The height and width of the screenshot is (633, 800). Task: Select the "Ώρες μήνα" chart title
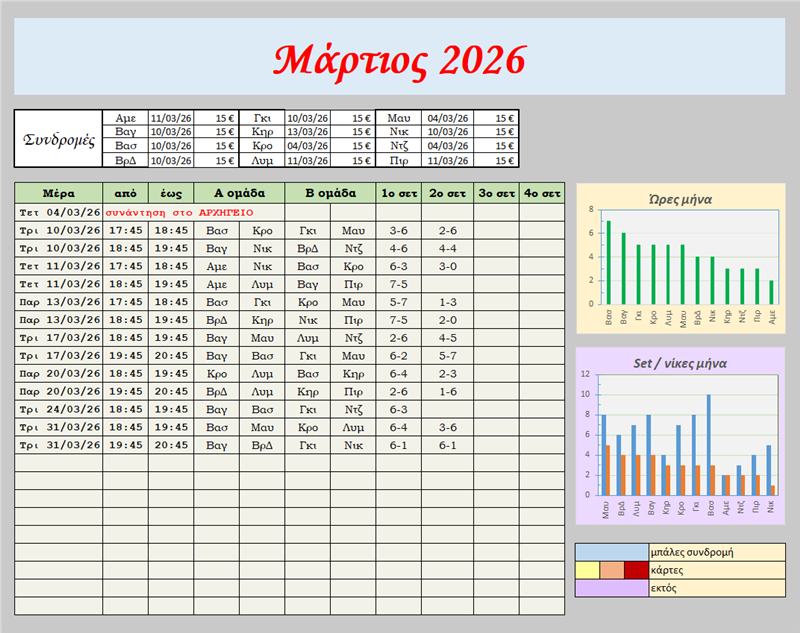(679, 199)
